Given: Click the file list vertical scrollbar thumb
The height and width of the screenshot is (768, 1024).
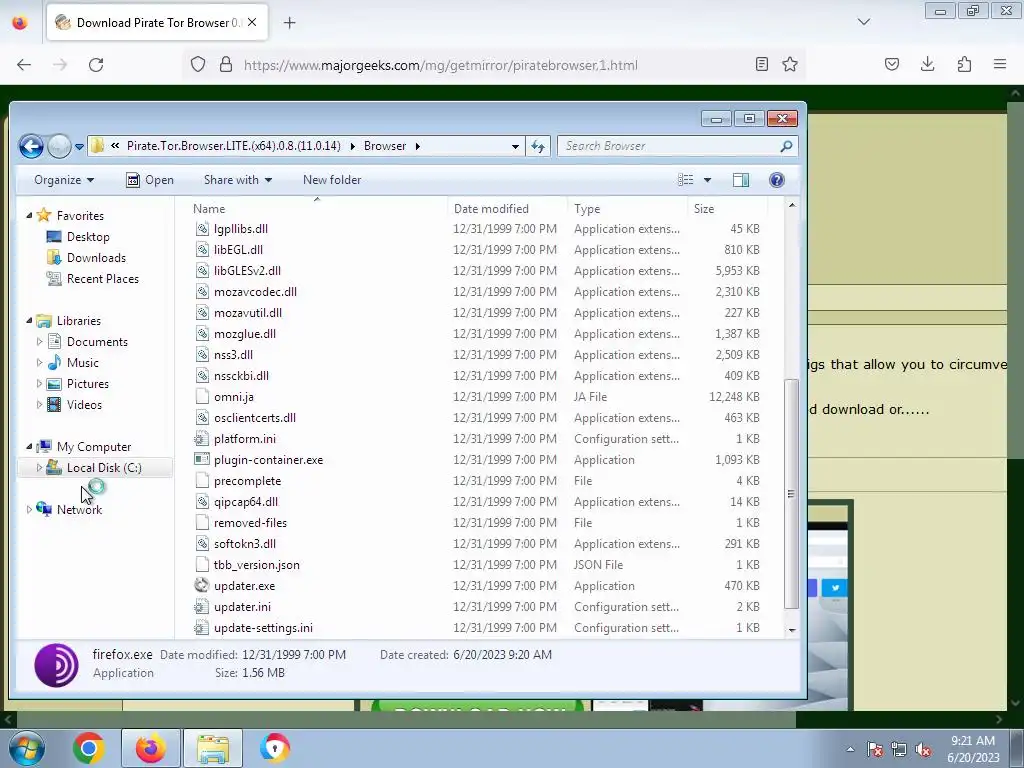Looking at the screenshot, I should coord(792,493).
